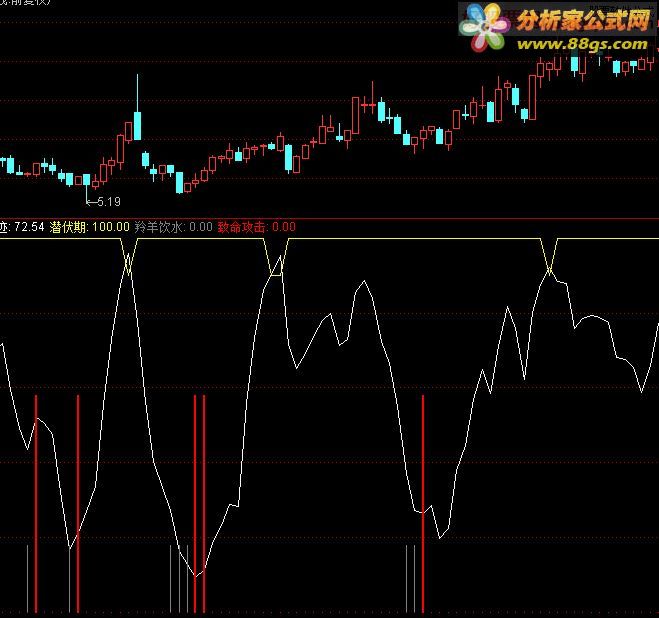Screen dimensions: 659x618
Task: Click the red 致命攻击: 0.00 label
Action: tap(256, 227)
